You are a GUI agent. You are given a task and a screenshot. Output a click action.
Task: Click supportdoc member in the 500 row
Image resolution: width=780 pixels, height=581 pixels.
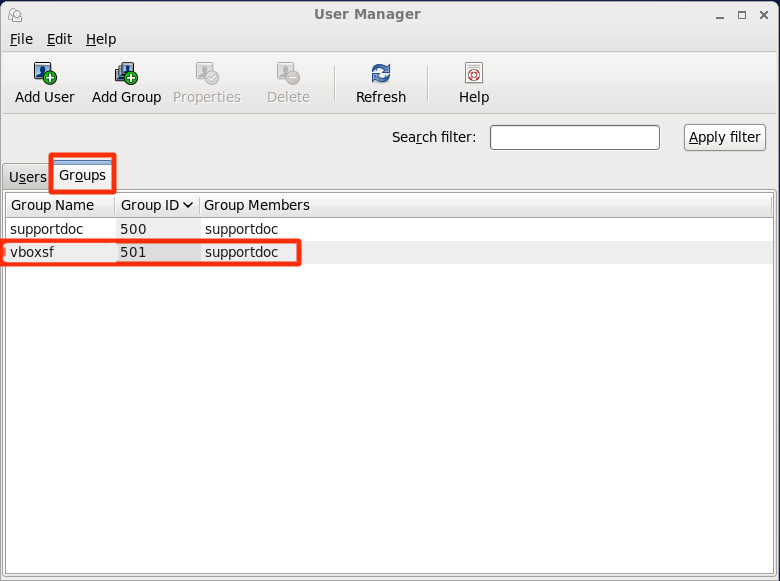coord(241,229)
